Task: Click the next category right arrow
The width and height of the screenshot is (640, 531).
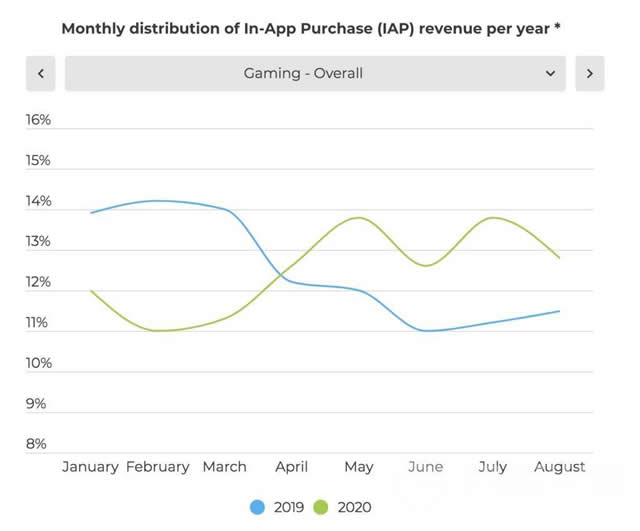Action: (x=590, y=73)
